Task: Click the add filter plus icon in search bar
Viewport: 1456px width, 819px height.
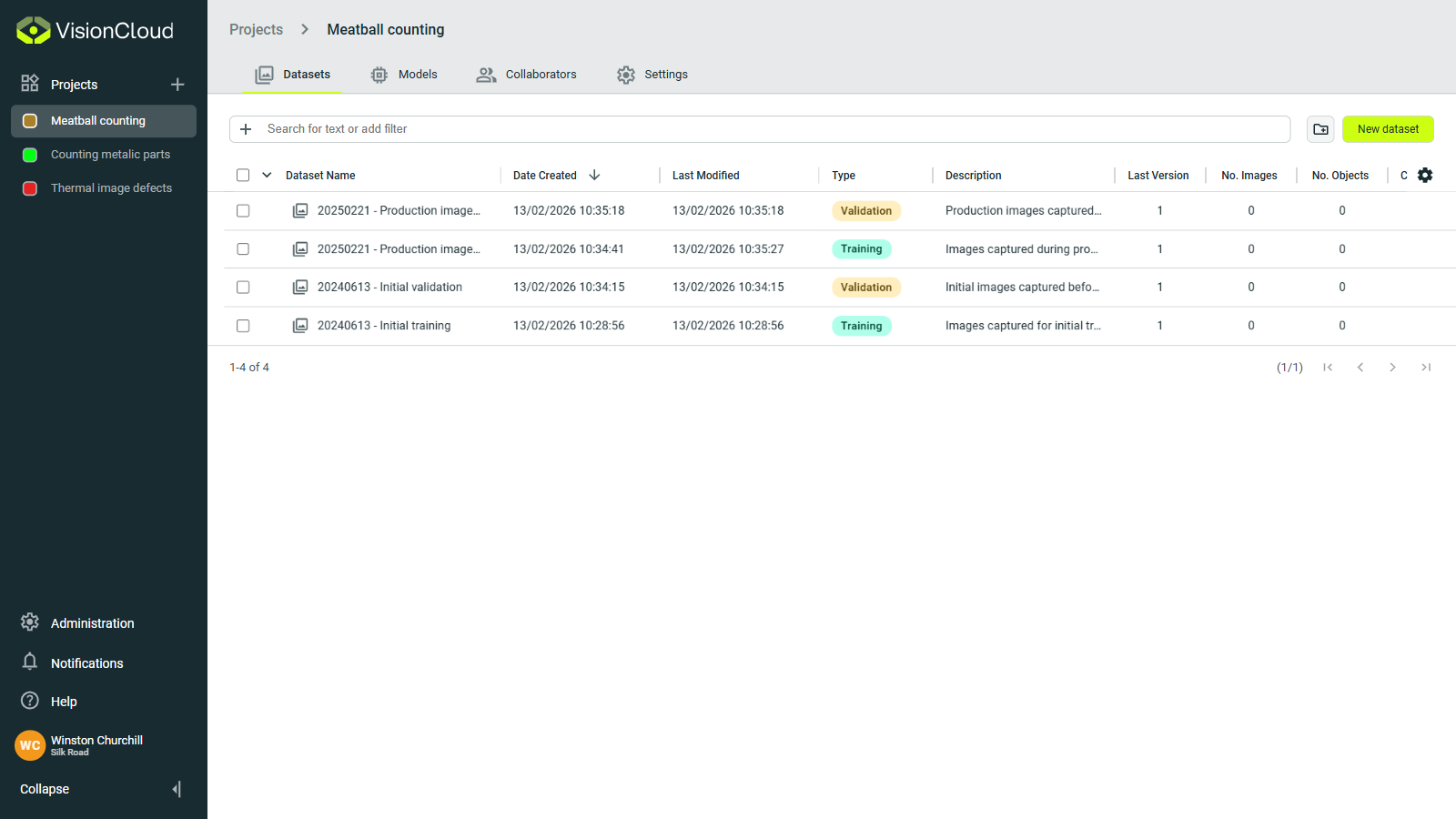Action: click(x=245, y=128)
